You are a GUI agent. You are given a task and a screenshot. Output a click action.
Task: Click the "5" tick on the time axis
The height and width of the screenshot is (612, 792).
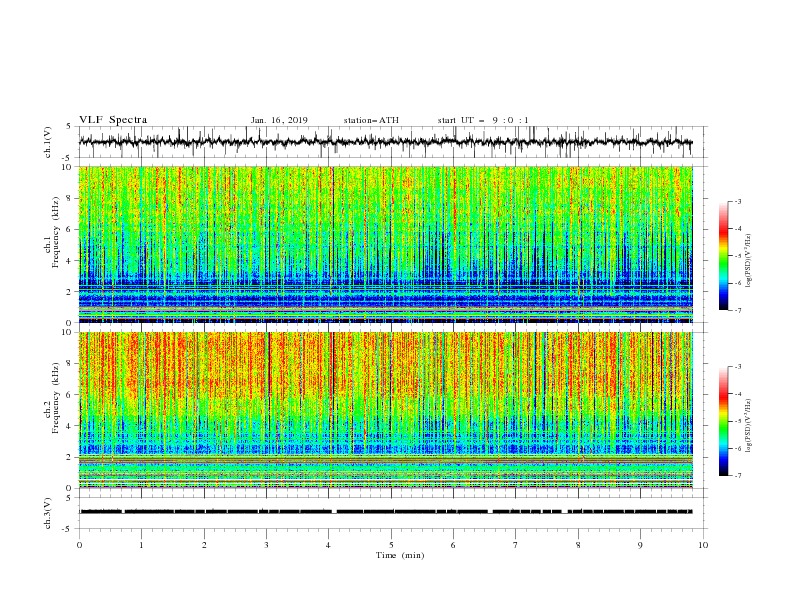391,545
